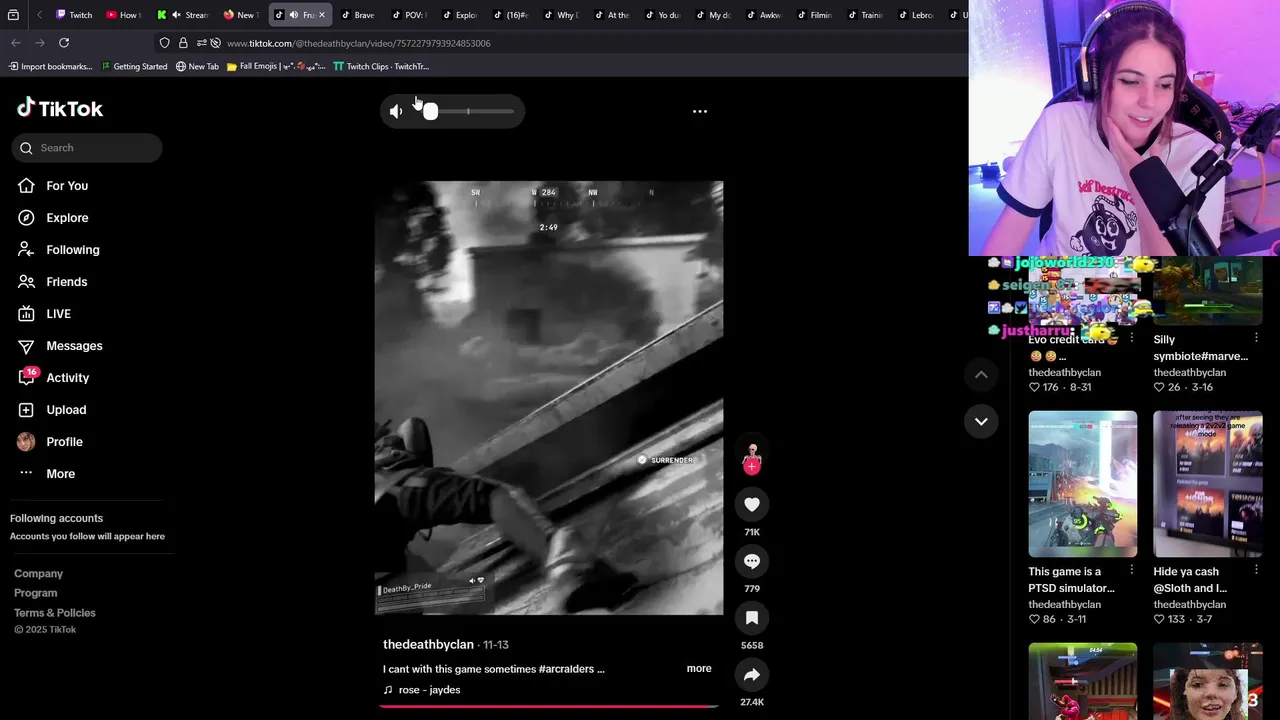Open Import bookmarks in toolbar
The image size is (1280, 720).
pyautogui.click(x=50, y=66)
